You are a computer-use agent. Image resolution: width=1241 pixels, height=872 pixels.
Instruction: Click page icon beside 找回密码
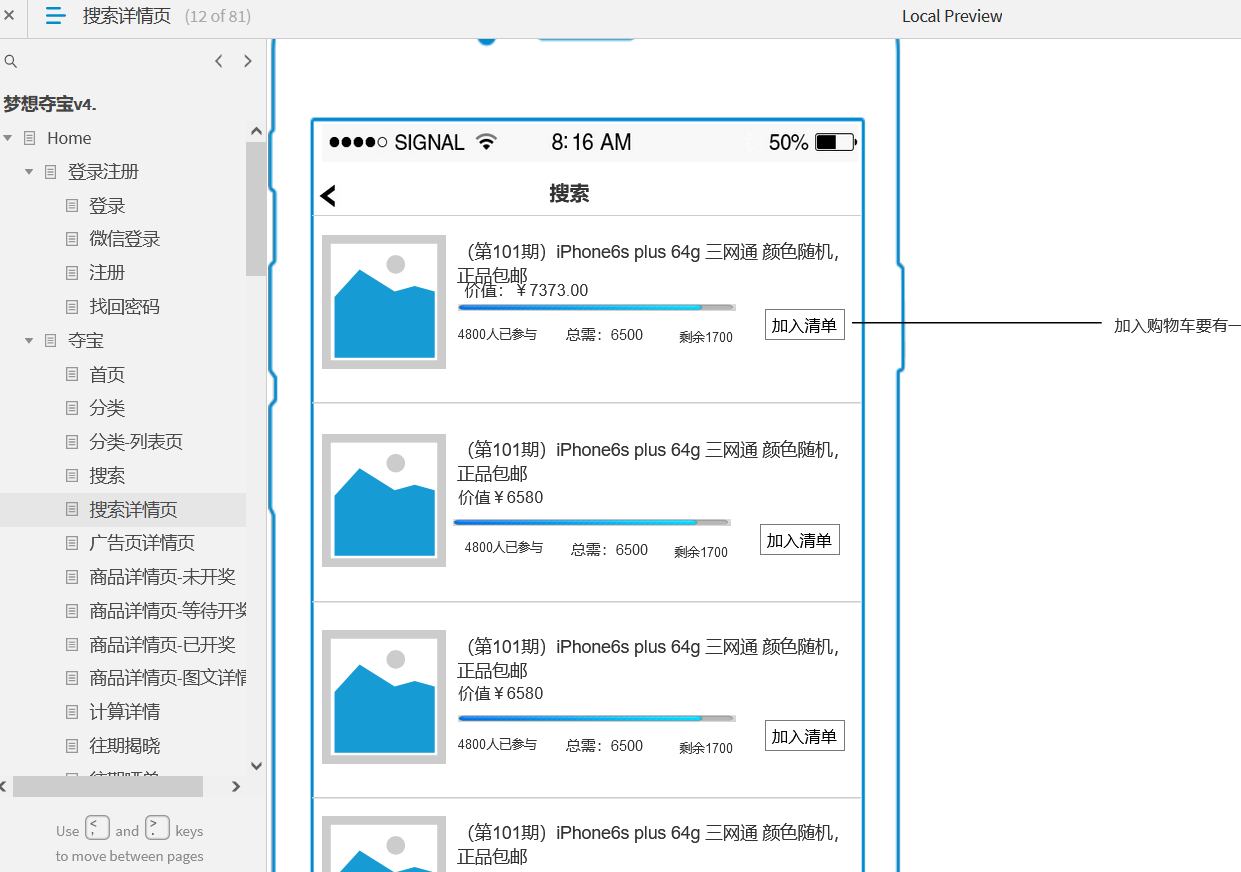click(71, 307)
